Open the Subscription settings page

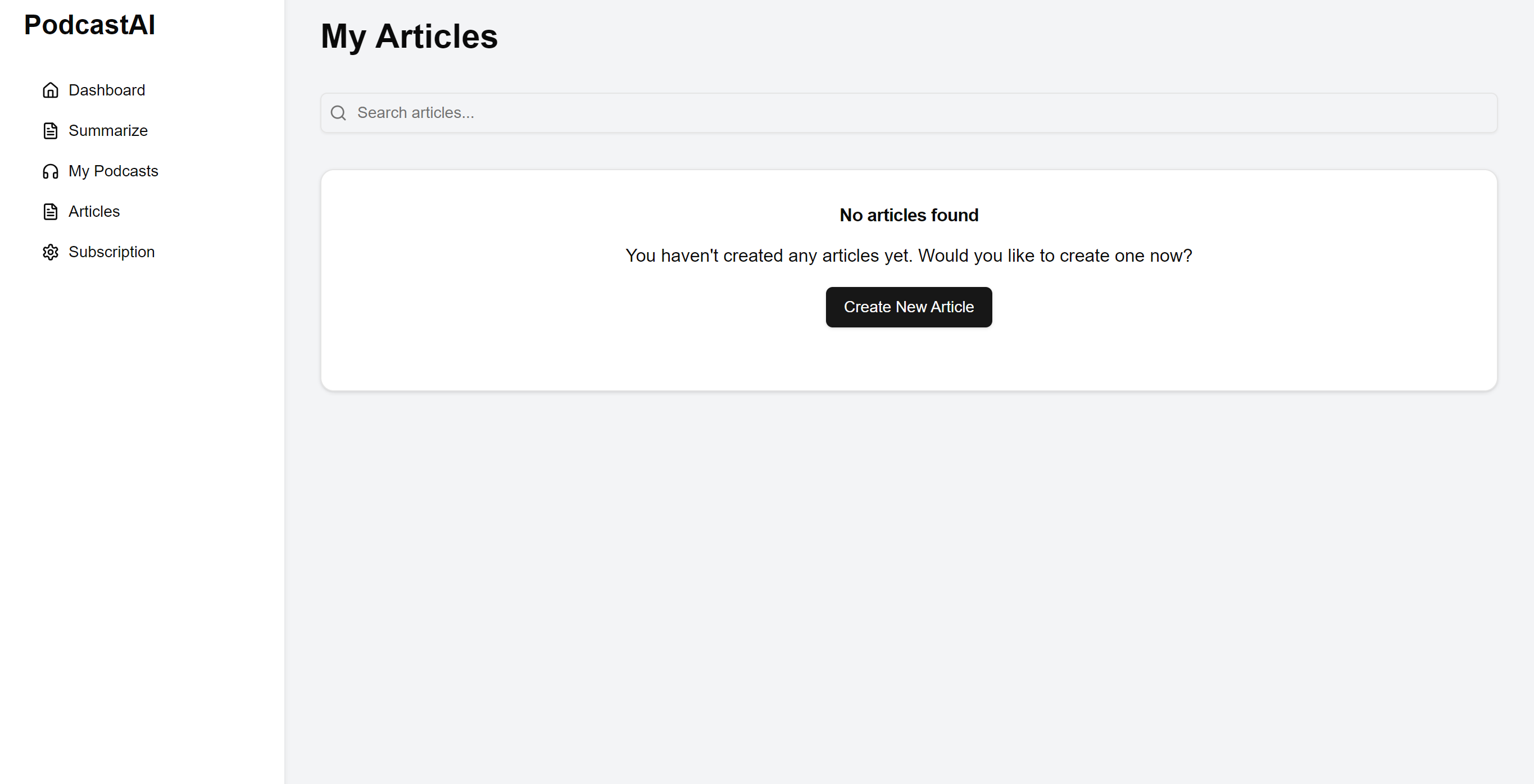pos(98,252)
